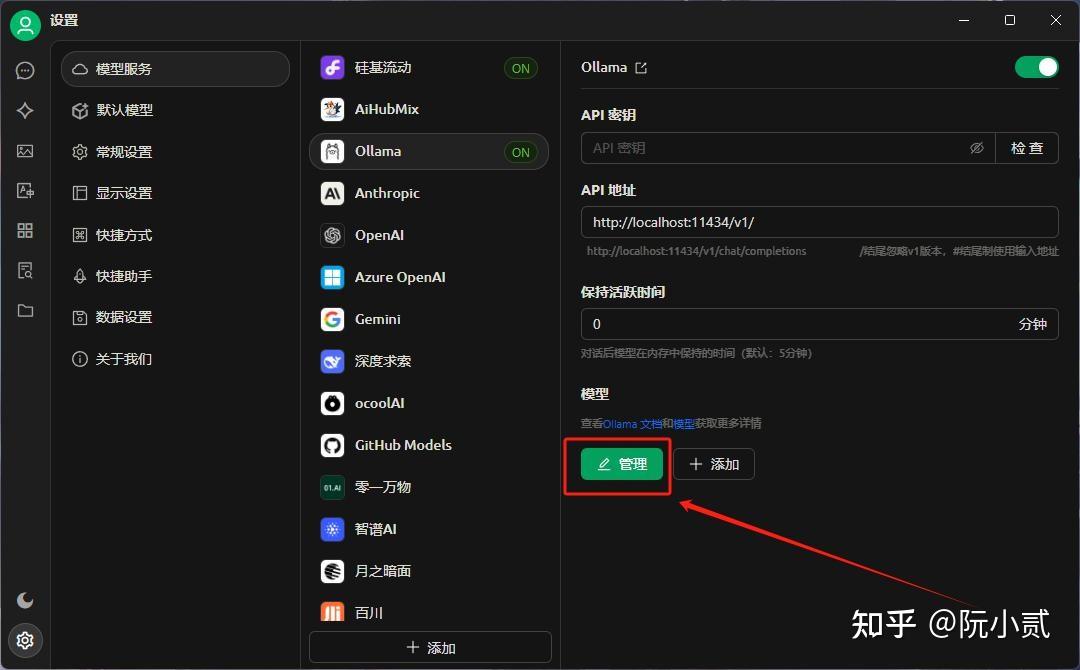Click the Azure OpenAI logo
Screen dimensions: 1080x670
[x=333, y=278]
